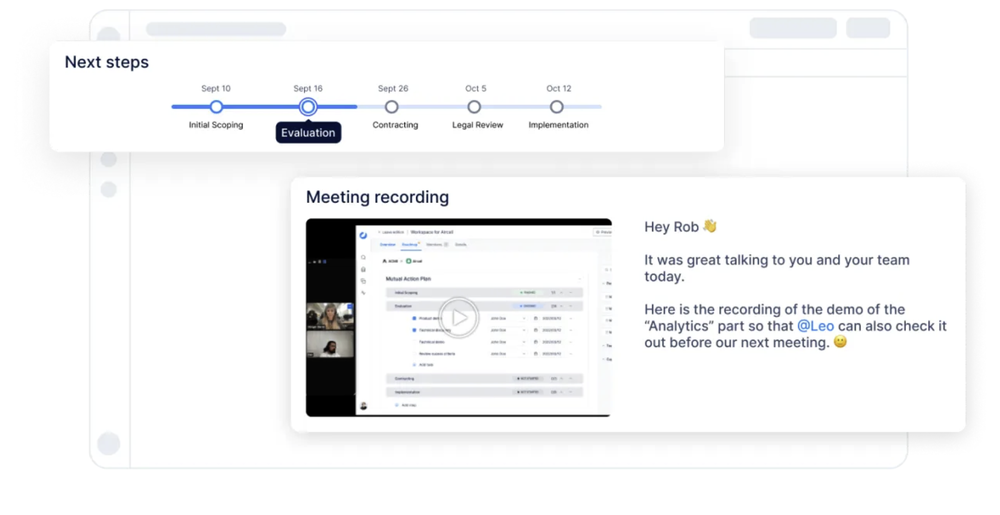Click the home icon in recording's sidebar
The image size is (1000, 515).
click(364, 270)
